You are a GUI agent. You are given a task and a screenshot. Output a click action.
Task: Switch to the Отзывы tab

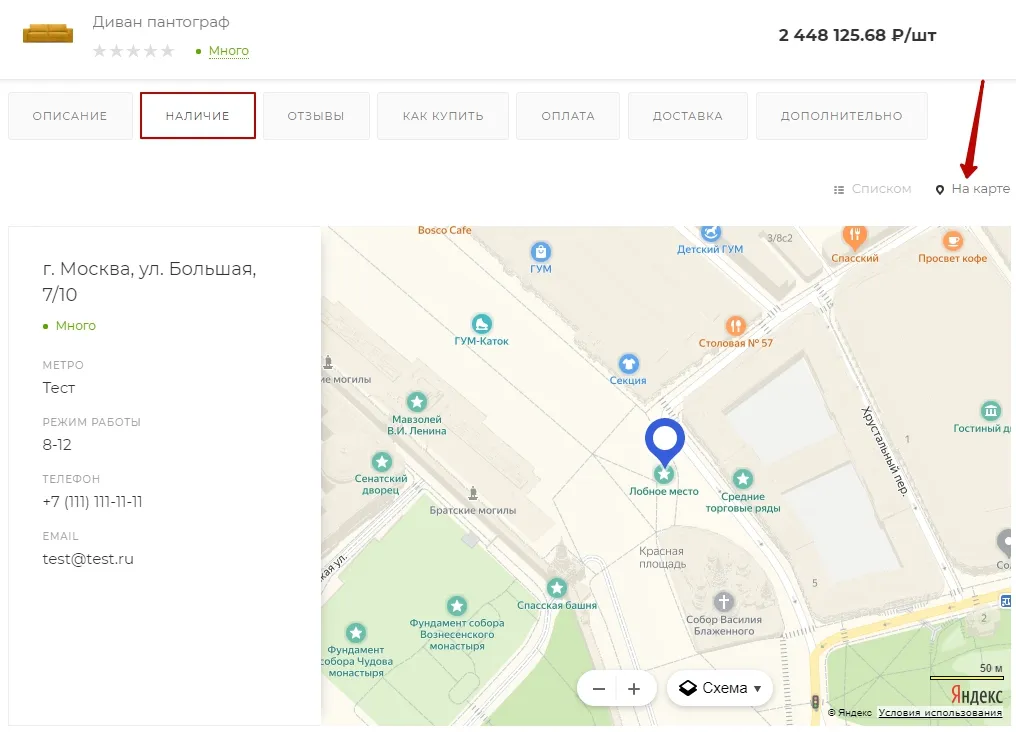(x=316, y=116)
